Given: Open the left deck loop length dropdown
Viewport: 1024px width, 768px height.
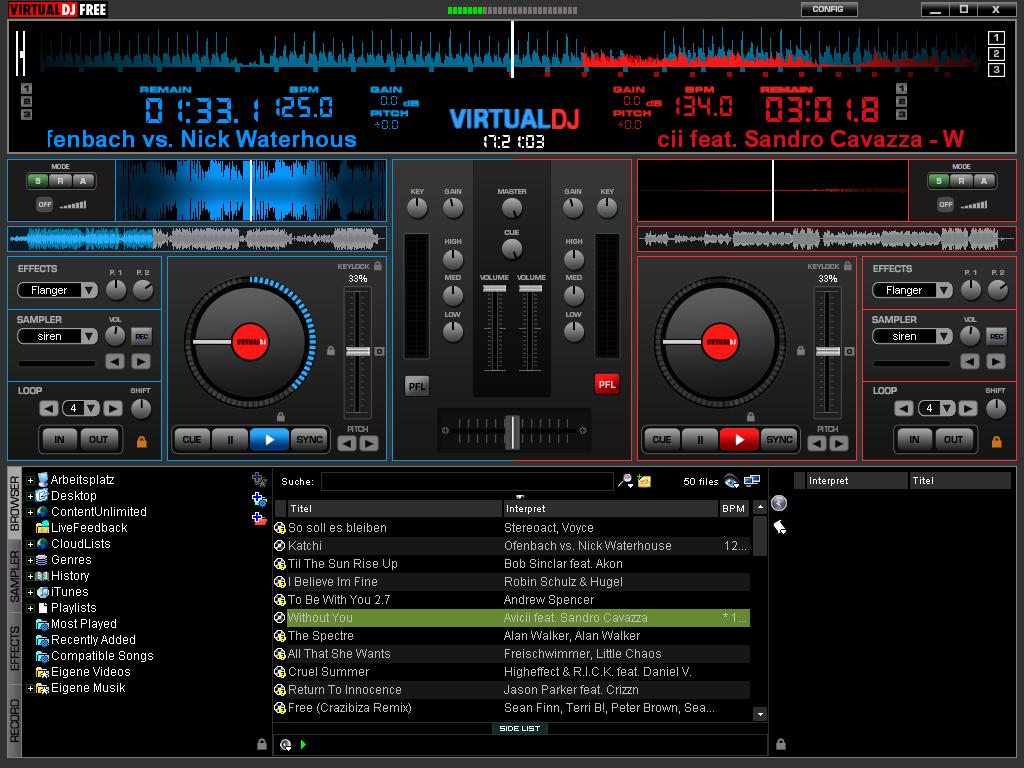Looking at the screenshot, I should point(91,409).
